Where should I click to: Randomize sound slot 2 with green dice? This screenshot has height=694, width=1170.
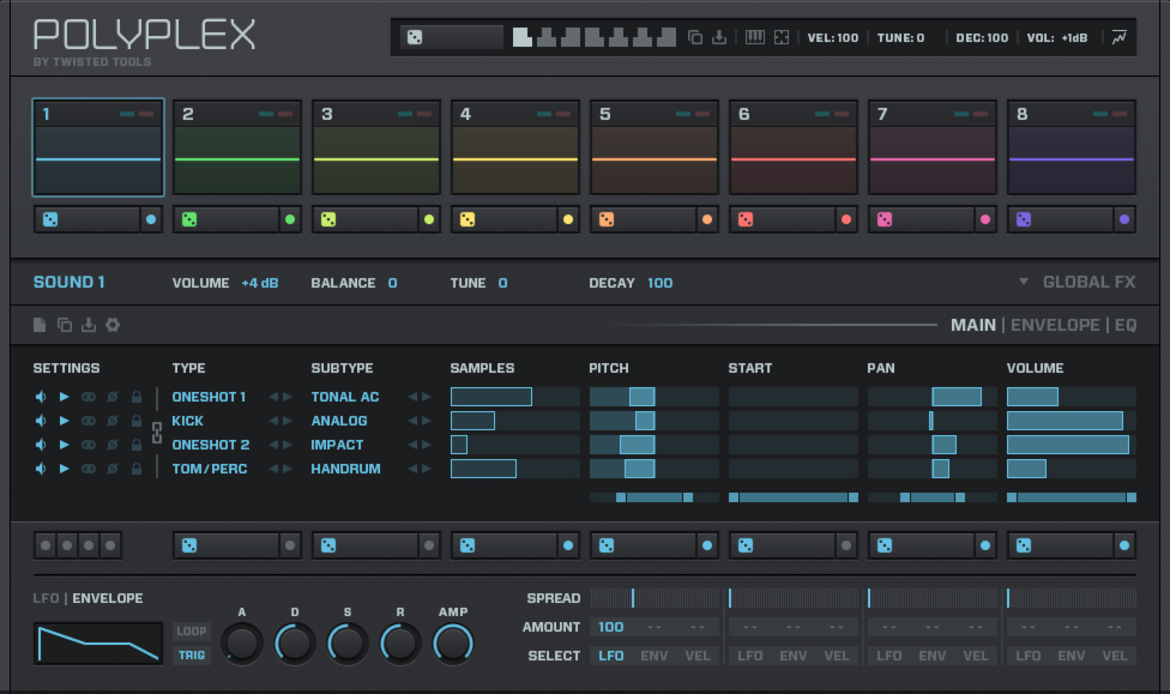(190, 219)
